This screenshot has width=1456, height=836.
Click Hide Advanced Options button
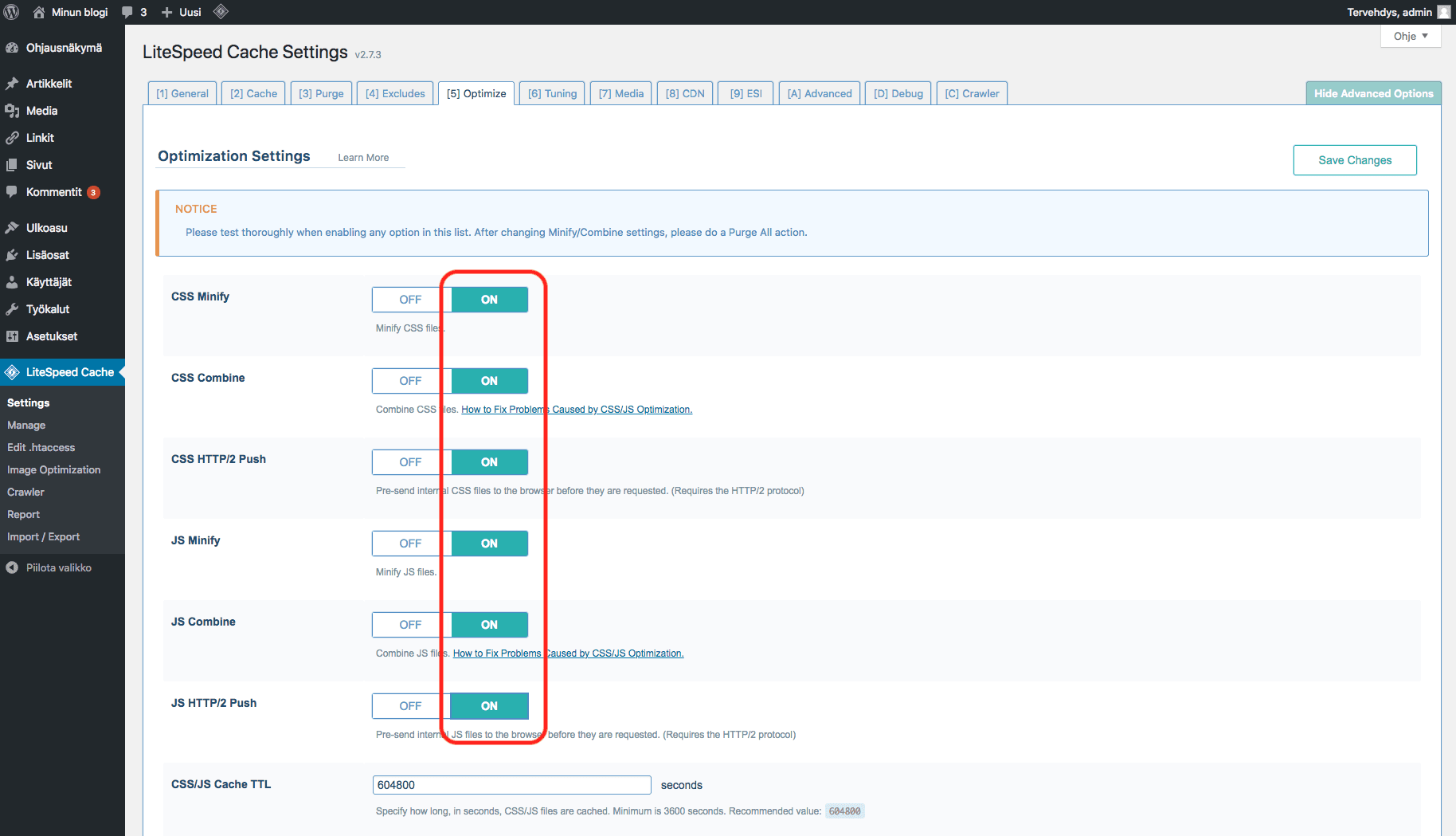click(1373, 93)
